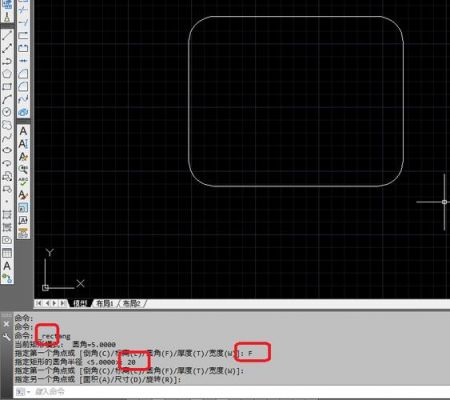Viewport: 450px width, 400px height.
Task: Select the Revision Cloud tool
Action: [7, 125]
